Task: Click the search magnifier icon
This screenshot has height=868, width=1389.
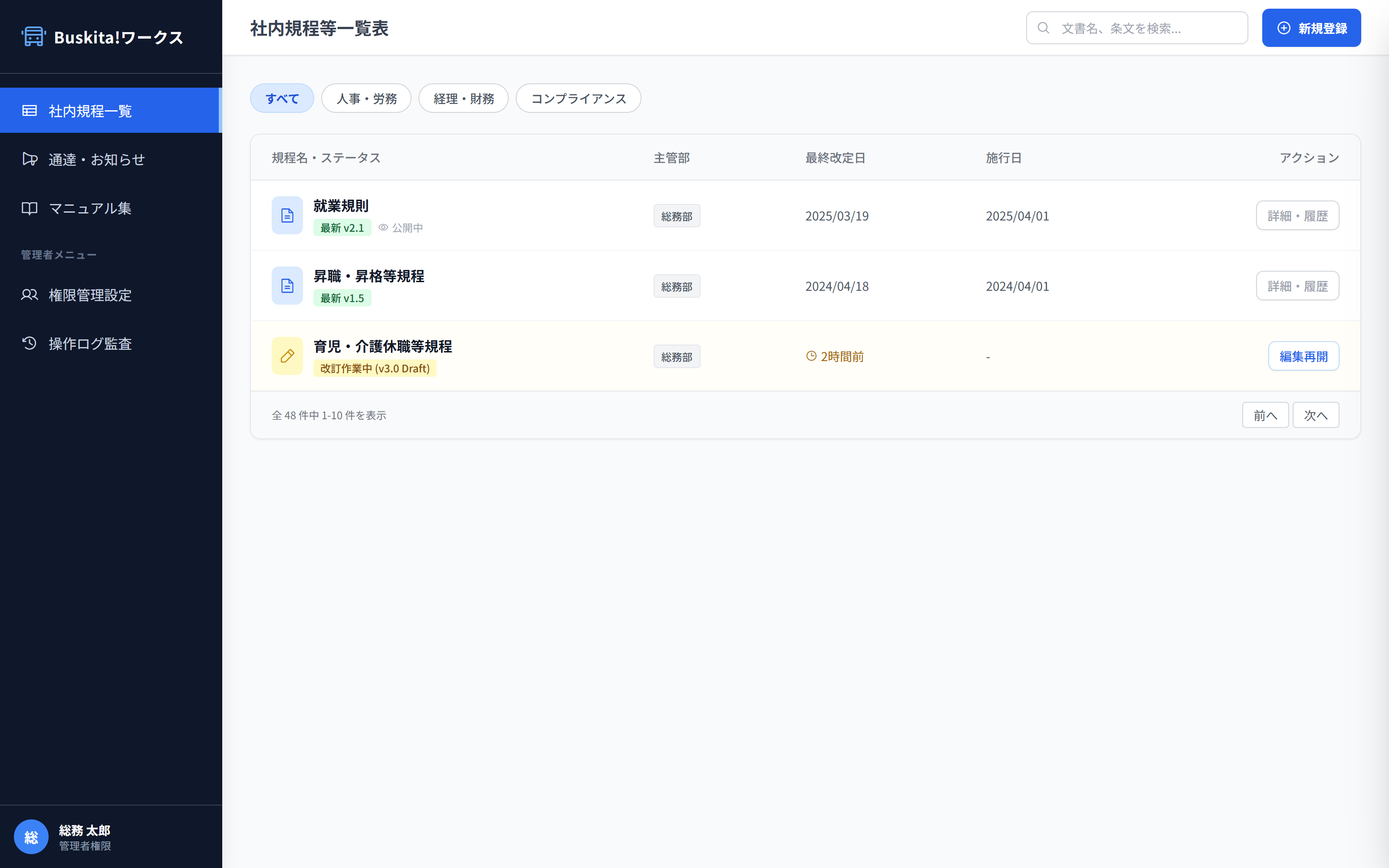Action: pos(1044,27)
